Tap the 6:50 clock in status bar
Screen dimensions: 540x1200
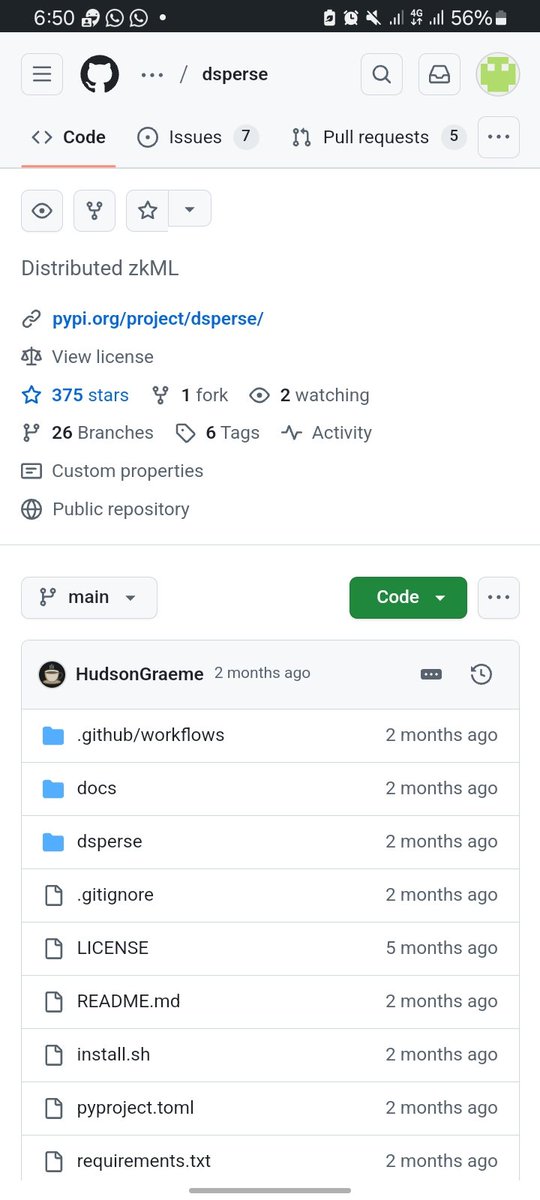point(54,17)
